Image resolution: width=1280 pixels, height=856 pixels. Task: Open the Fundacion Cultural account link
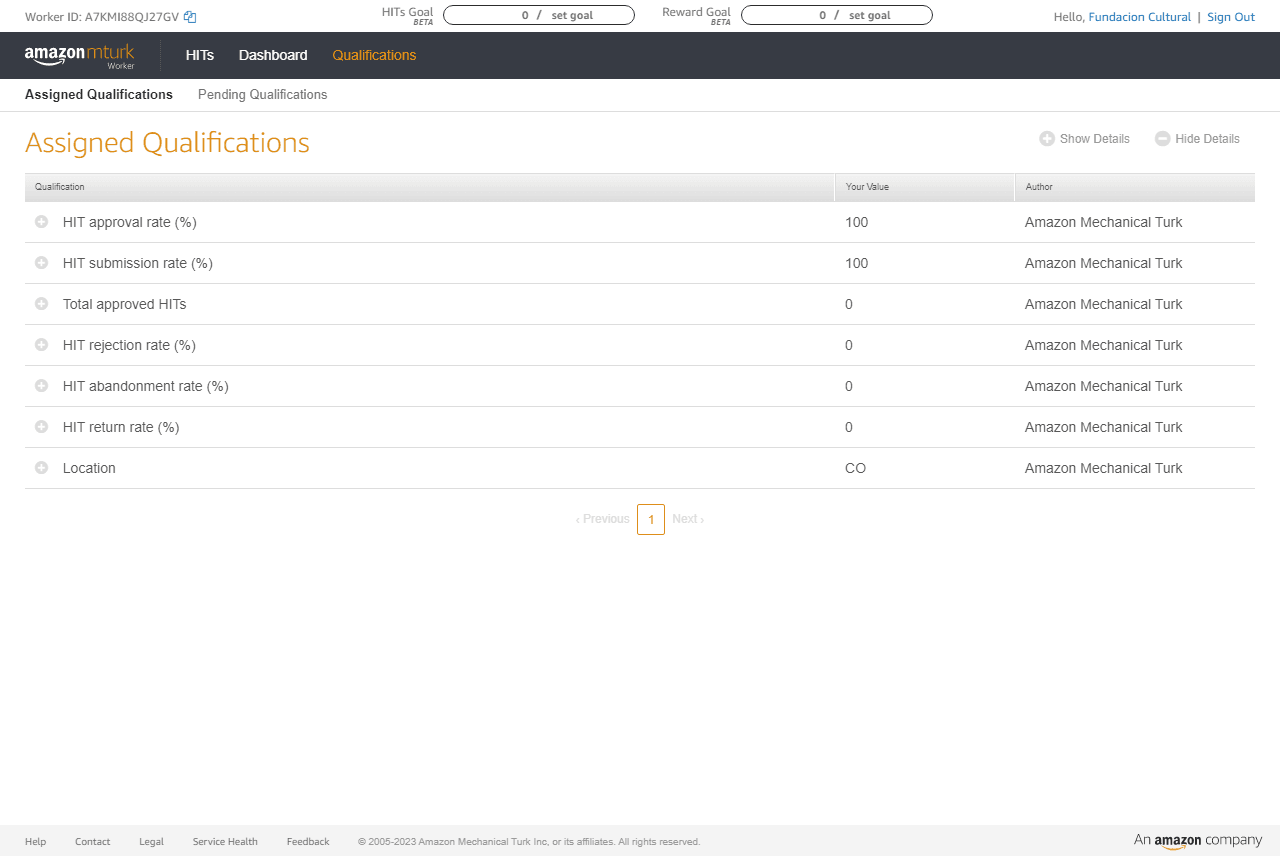point(1139,17)
